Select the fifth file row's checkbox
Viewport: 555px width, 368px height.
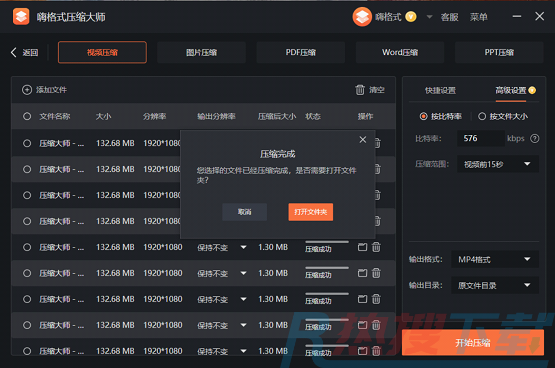(27, 247)
